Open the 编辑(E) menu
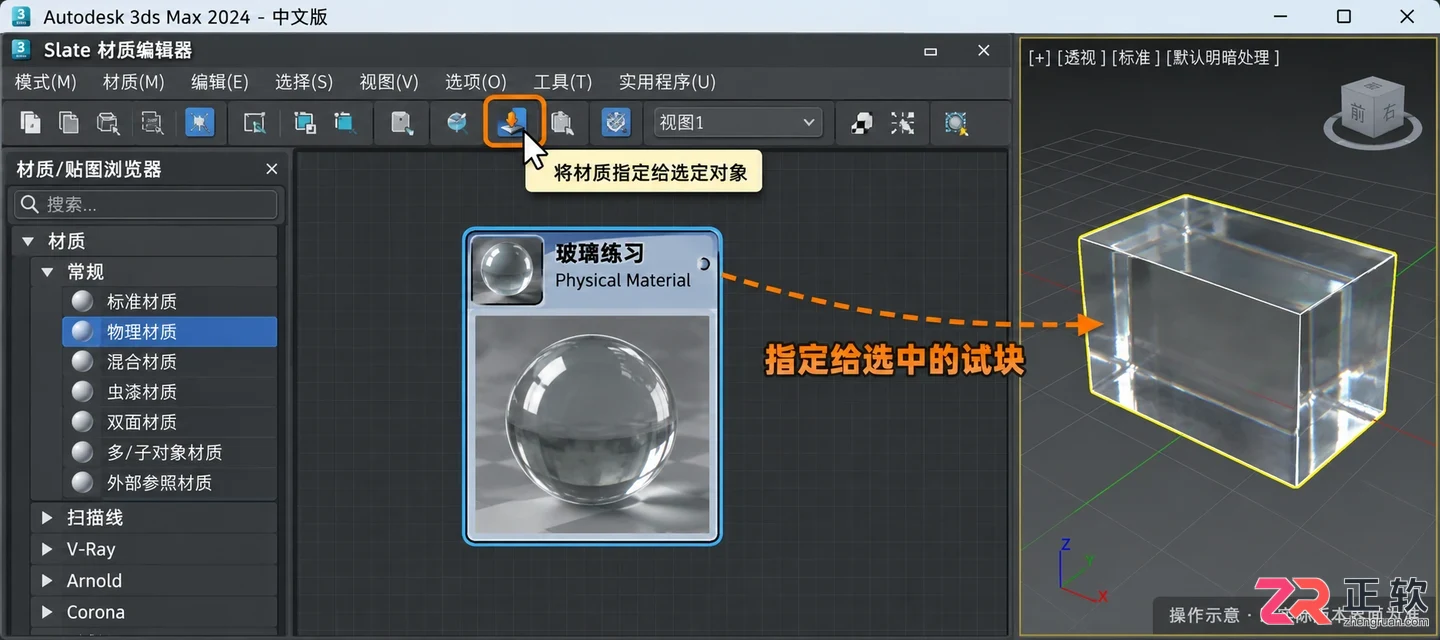The height and width of the screenshot is (640, 1440). pyautogui.click(x=220, y=82)
